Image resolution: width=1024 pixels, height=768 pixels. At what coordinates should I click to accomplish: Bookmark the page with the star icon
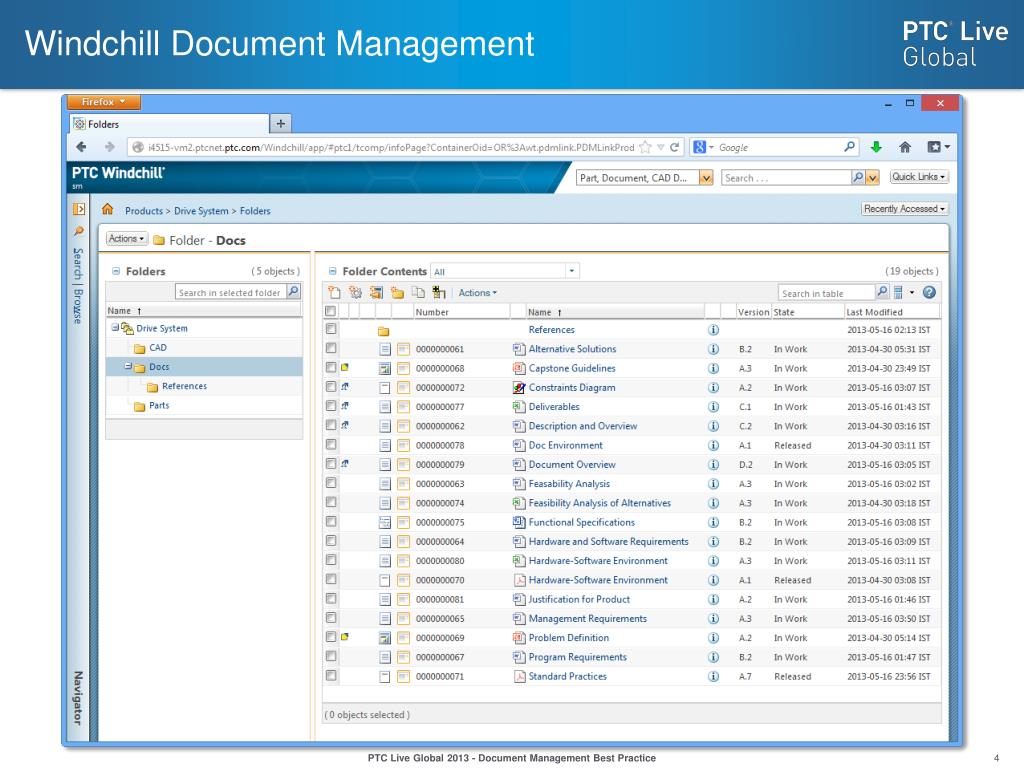(x=646, y=147)
